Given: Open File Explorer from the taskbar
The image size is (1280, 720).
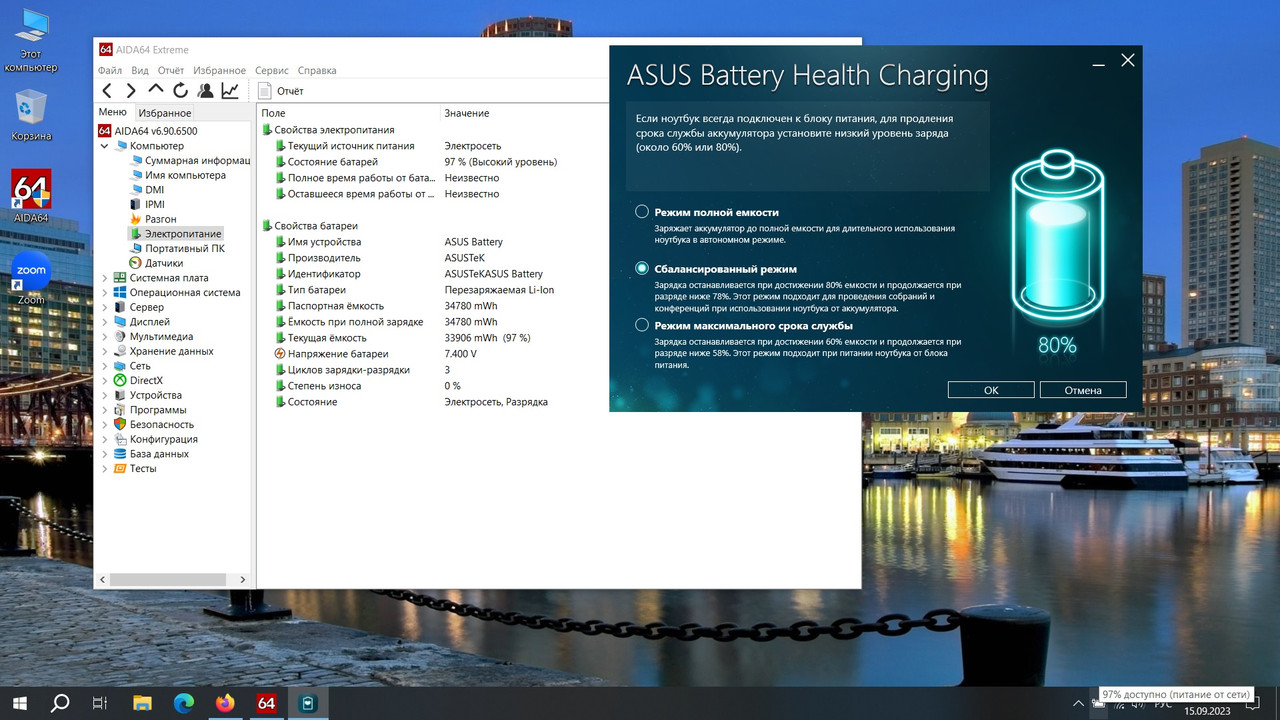Looking at the screenshot, I should tap(142, 703).
